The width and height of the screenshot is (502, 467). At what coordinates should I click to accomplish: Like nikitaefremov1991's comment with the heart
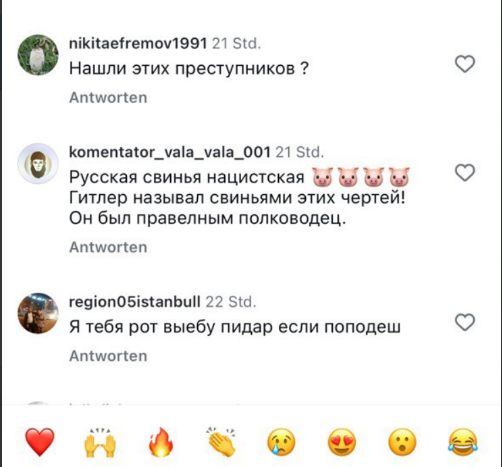coord(465,64)
